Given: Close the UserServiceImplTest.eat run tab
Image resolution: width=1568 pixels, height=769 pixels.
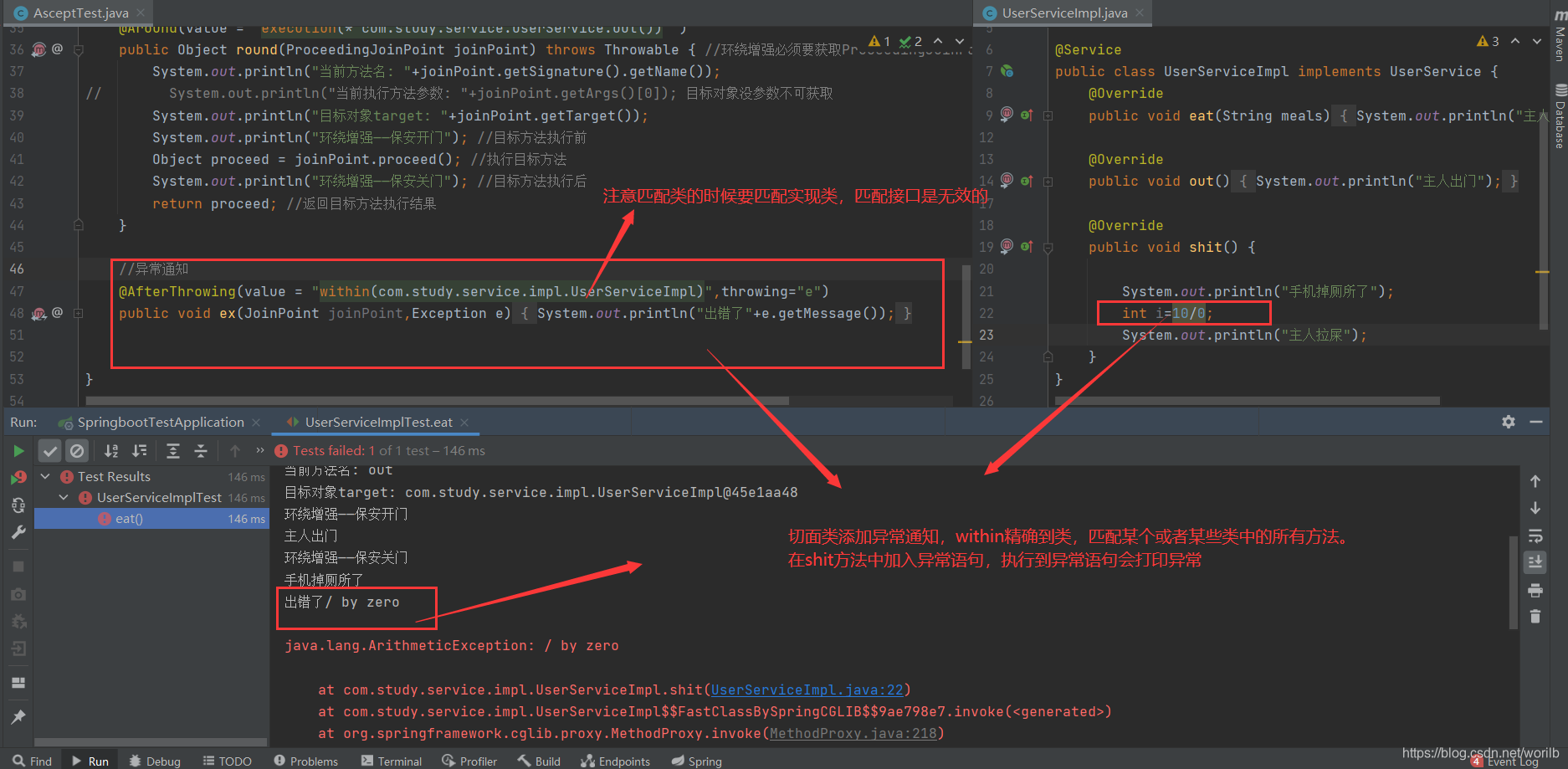Looking at the screenshot, I should 464,423.
